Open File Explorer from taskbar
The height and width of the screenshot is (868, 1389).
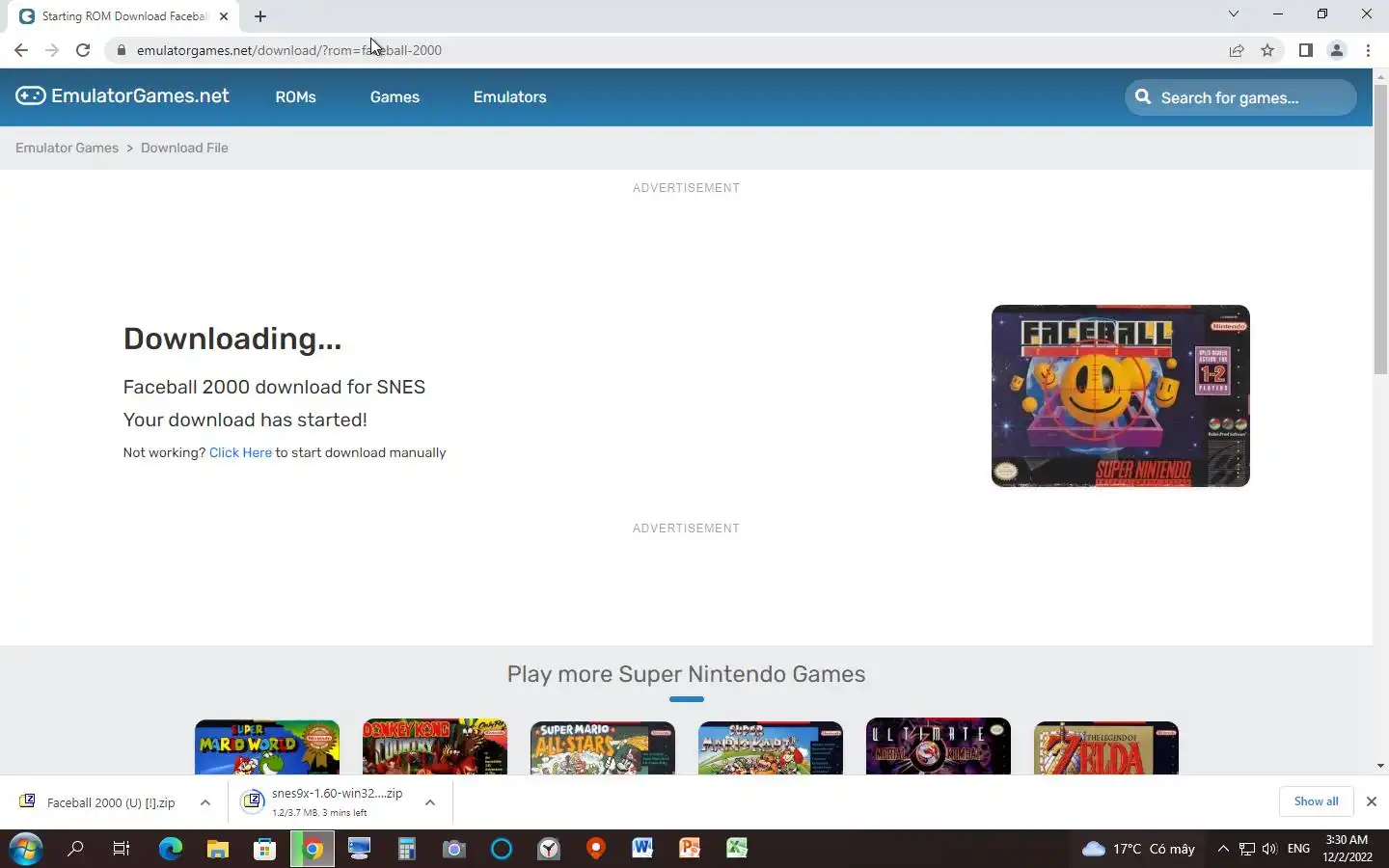(218, 849)
